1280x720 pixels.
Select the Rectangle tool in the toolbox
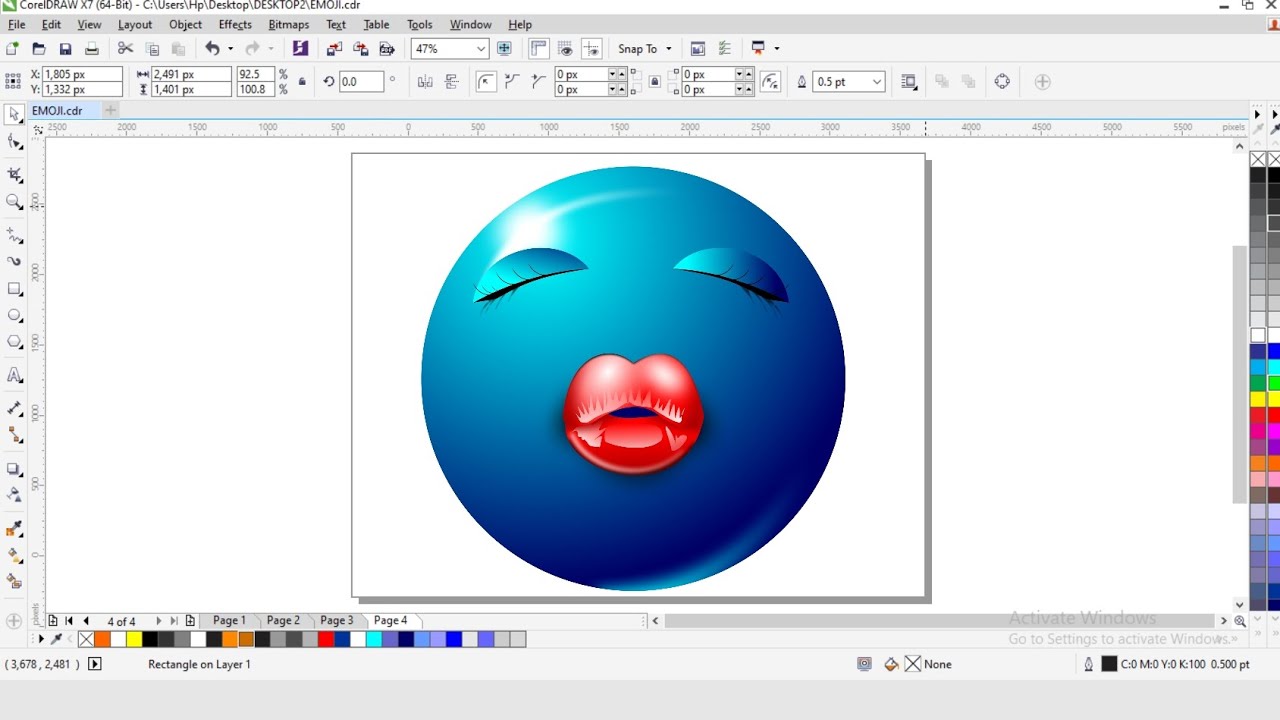[14, 289]
